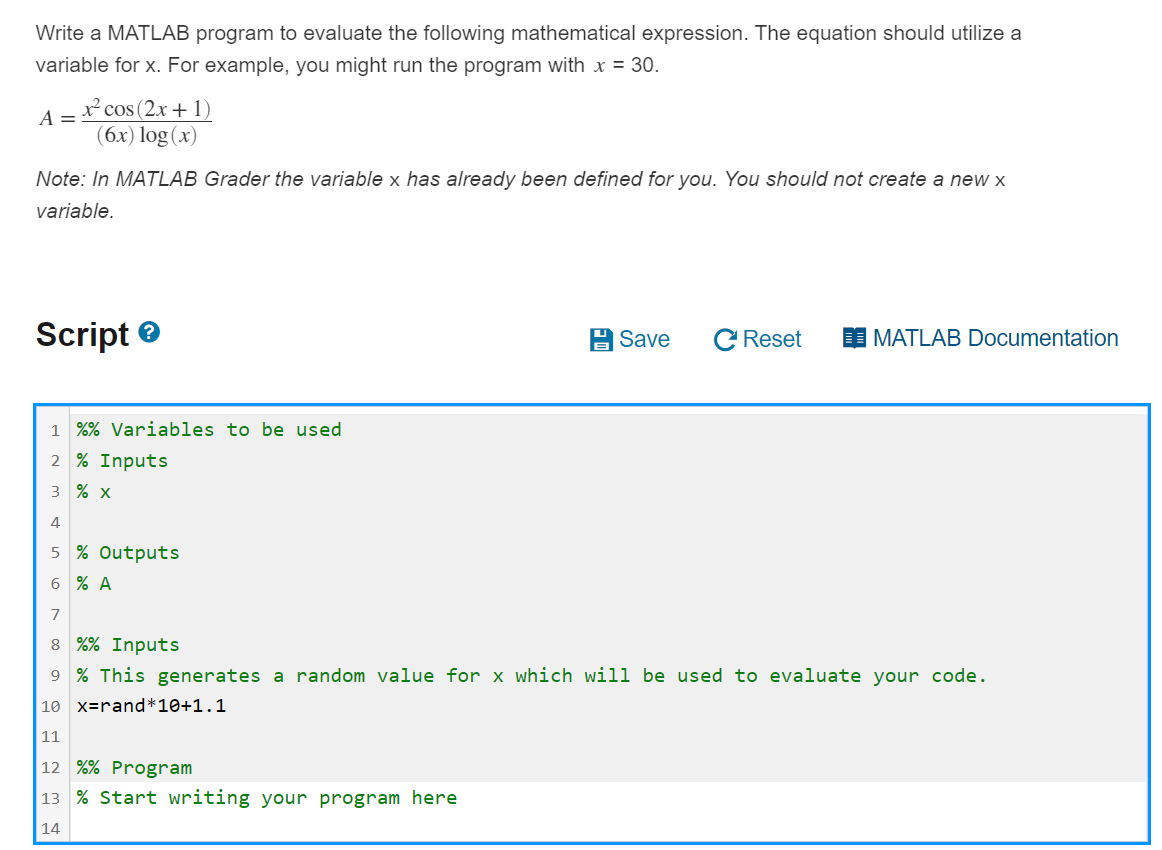The width and height of the screenshot is (1162, 850).
Task: Click line number 10 in the gutter
Action: 55,706
